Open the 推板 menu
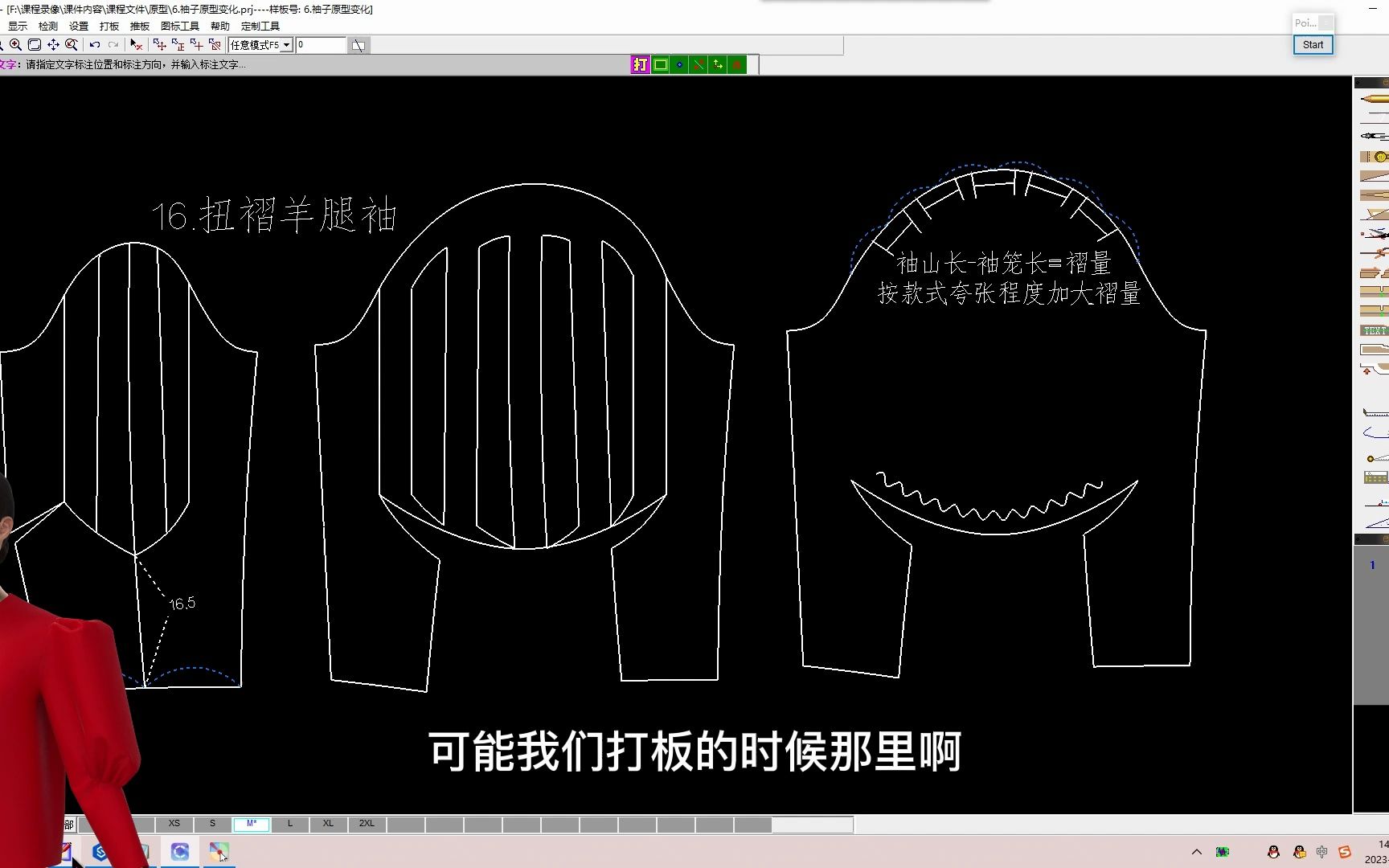The image size is (1389, 868). click(140, 27)
